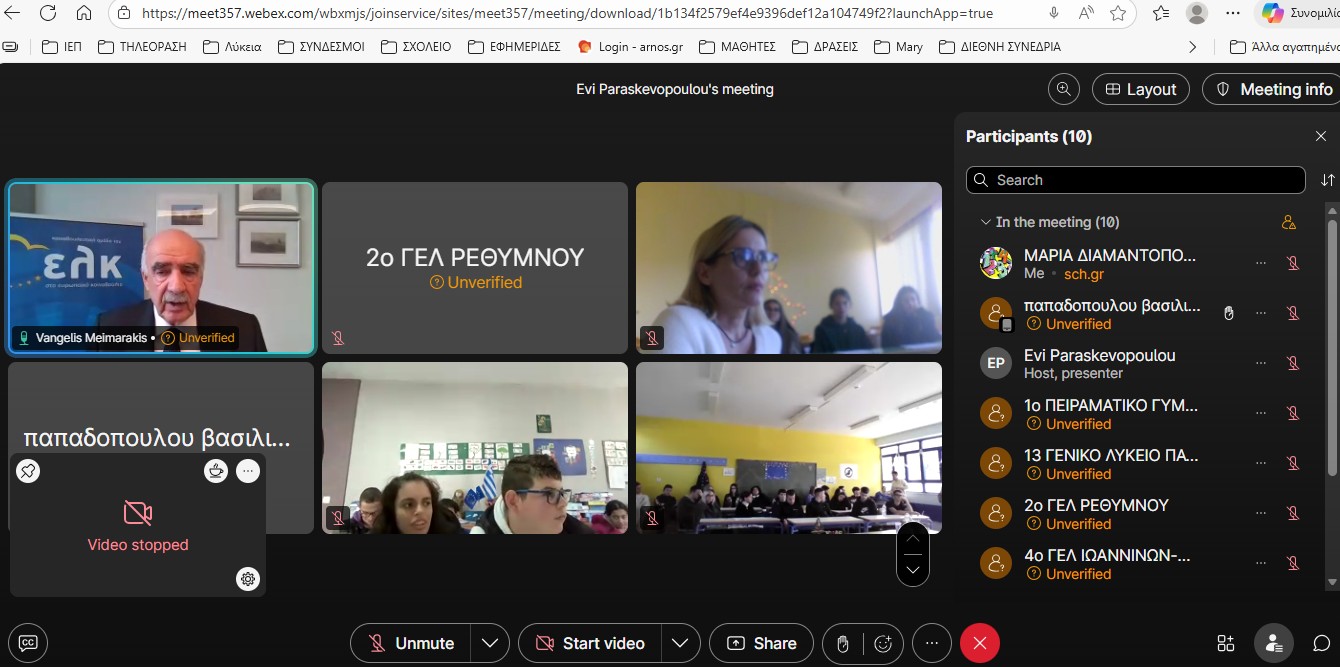Pin the self-view video tile
Image resolution: width=1340 pixels, height=667 pixels.
coord(28,471)
